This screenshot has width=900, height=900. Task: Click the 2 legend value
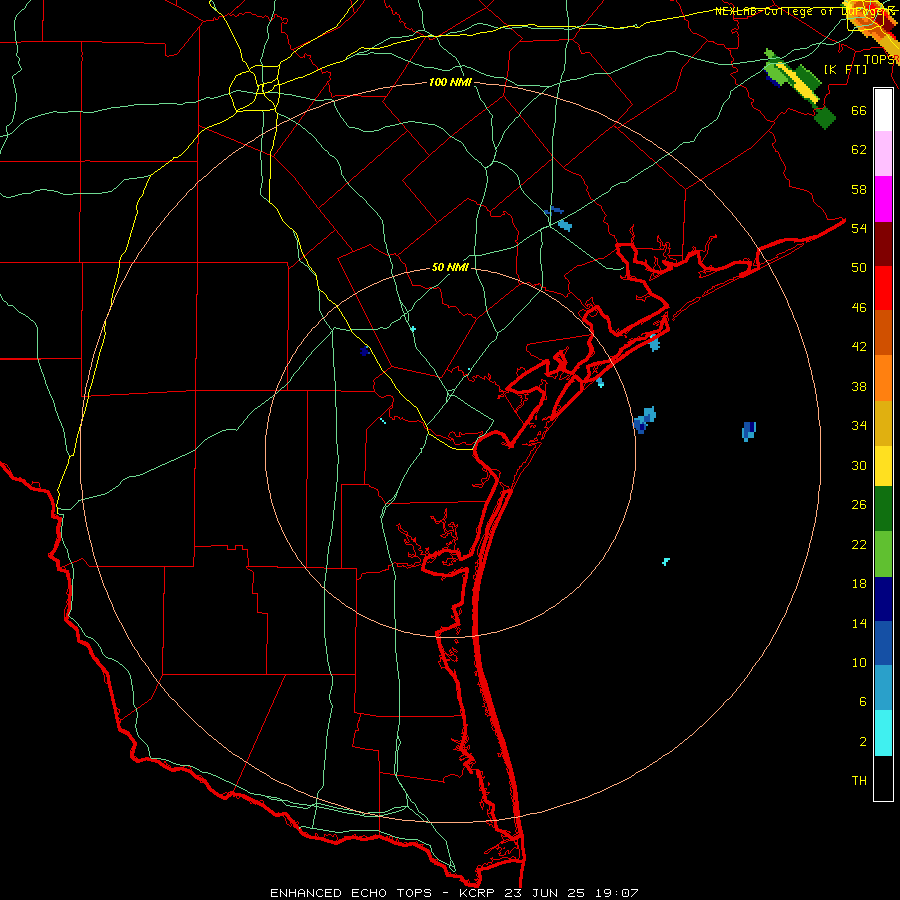(862, 742)
